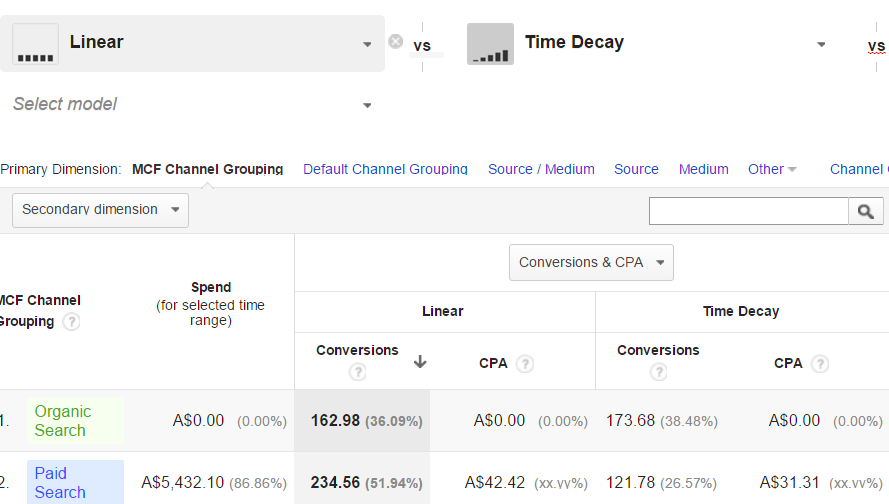This screenshot has width=889, height=504.
Task: Select Default Channel Grouping dimension
Action: pyautogui.click(x=385, y=169)
